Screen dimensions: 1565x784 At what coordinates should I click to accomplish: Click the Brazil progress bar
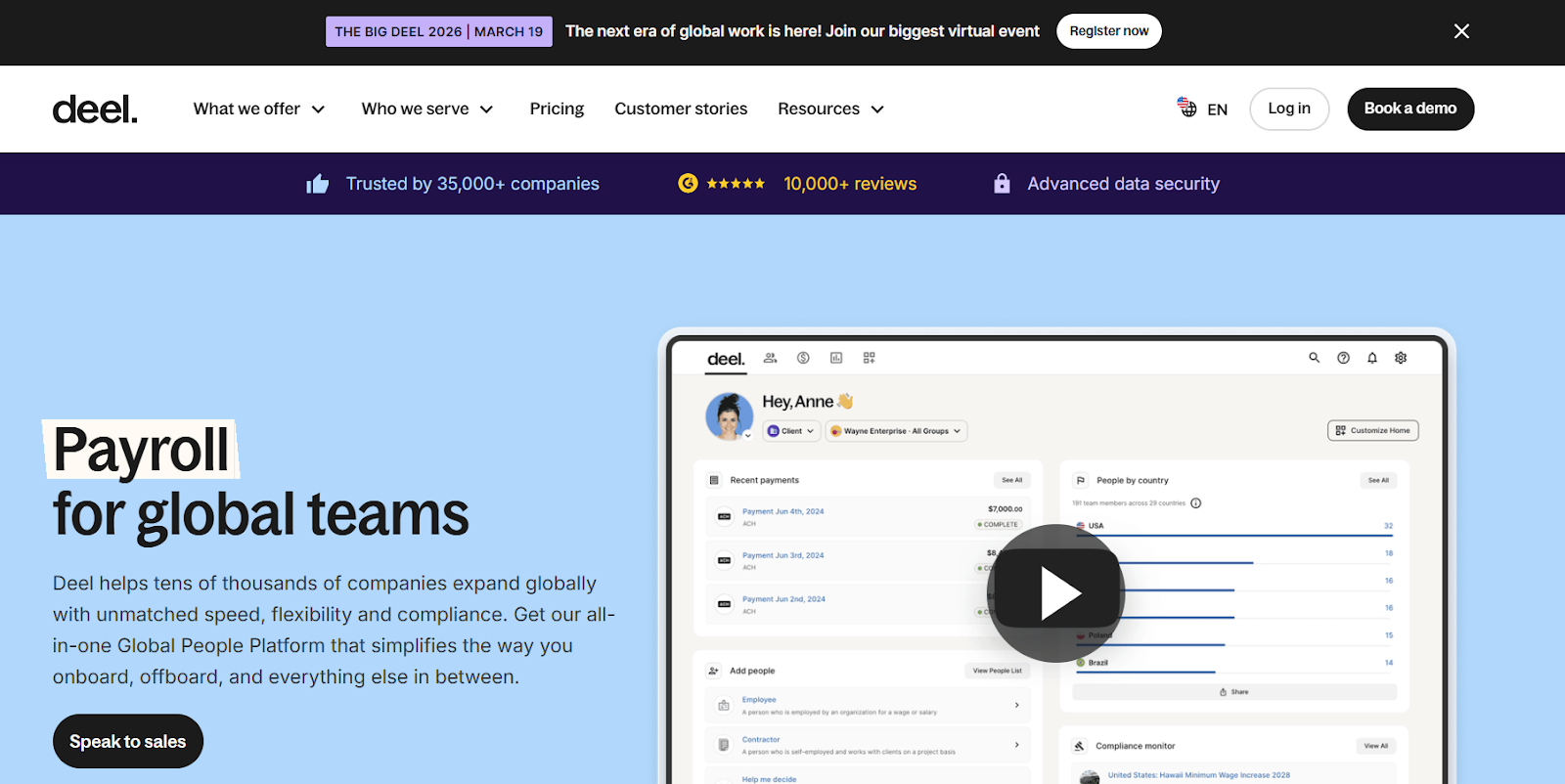(1145, 672)
